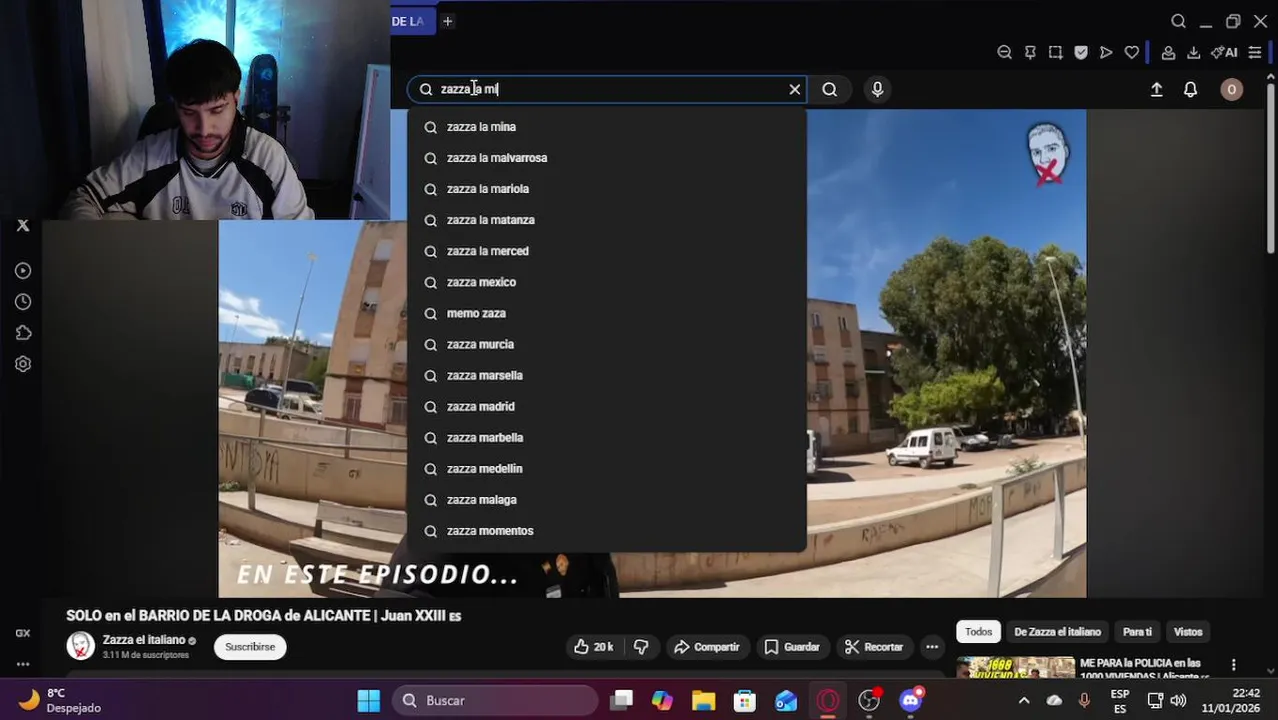The width and height of the screenshot is (1278, 720).
Task: Open sidebar three-dots menu
Action: click(x=23, y=664)
